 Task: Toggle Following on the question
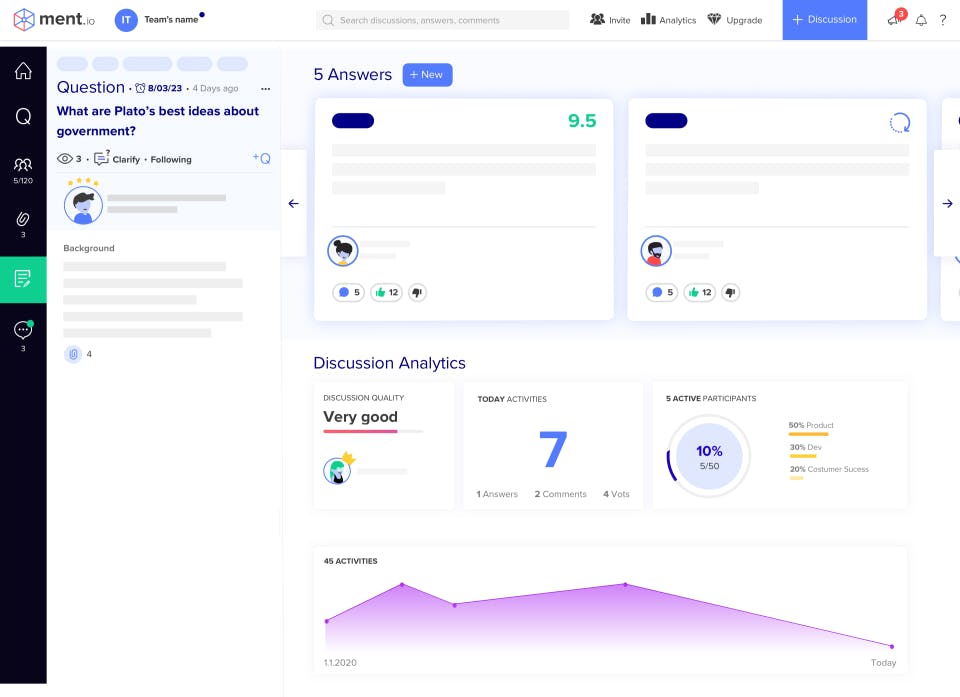(171, 159)
